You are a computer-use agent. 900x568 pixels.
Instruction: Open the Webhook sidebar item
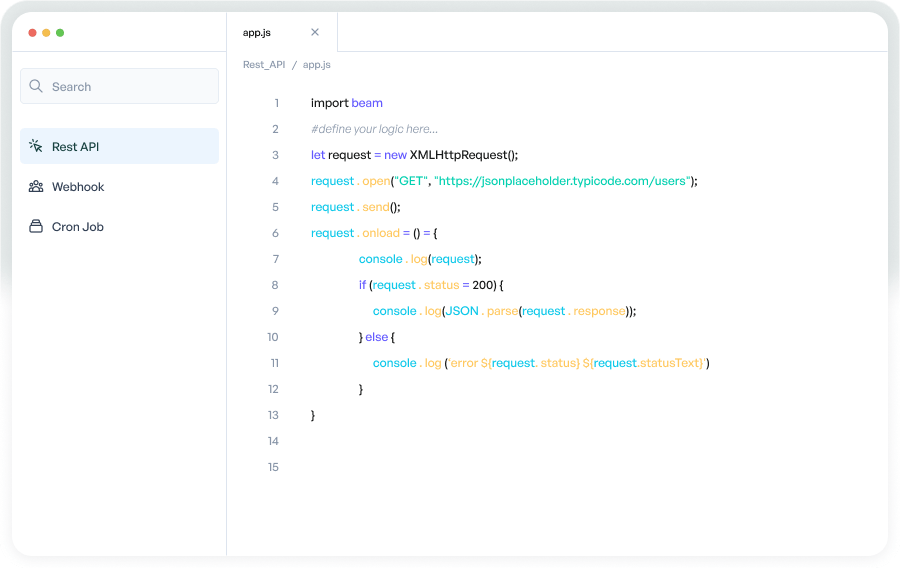78,187
